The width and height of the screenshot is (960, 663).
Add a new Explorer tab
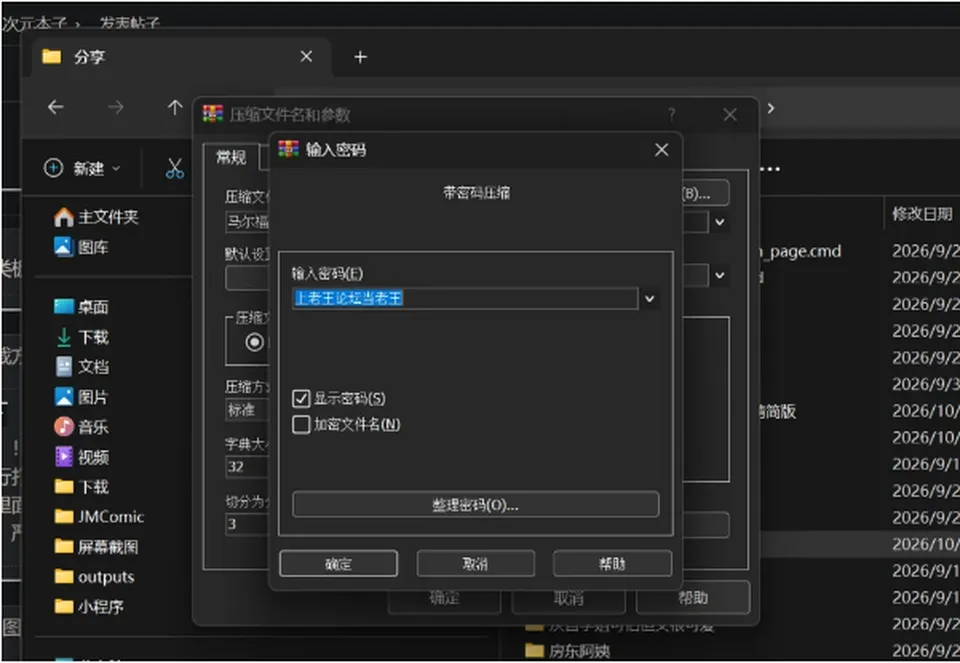coord(361,57)
